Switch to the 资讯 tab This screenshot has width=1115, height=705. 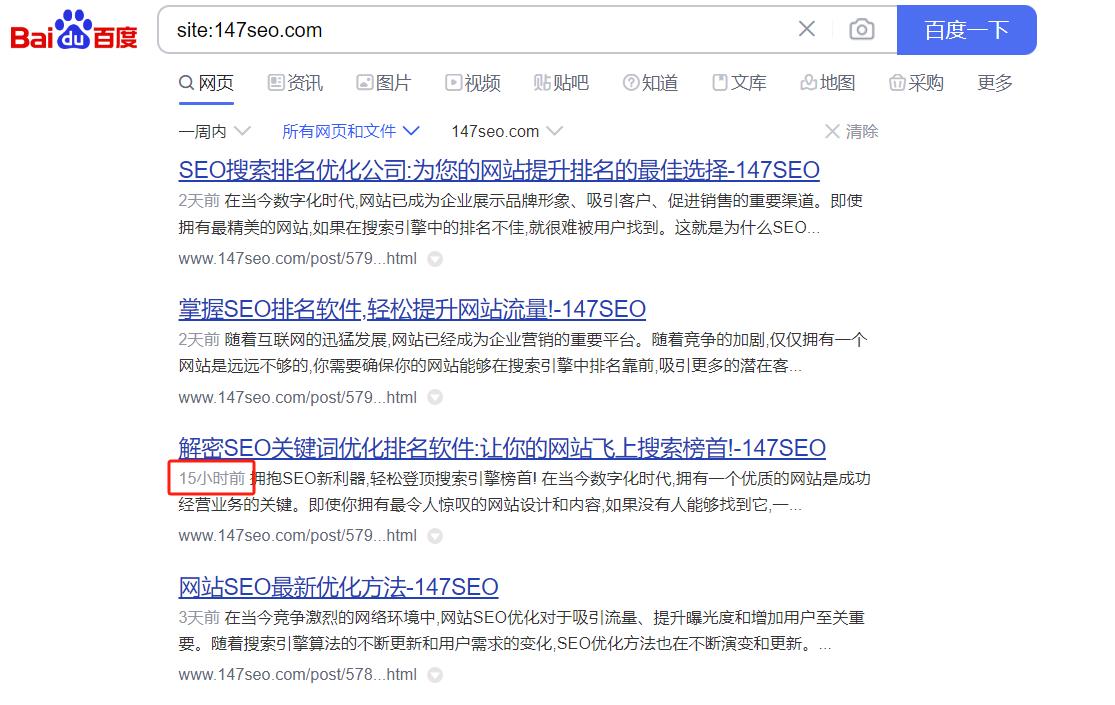295,83
